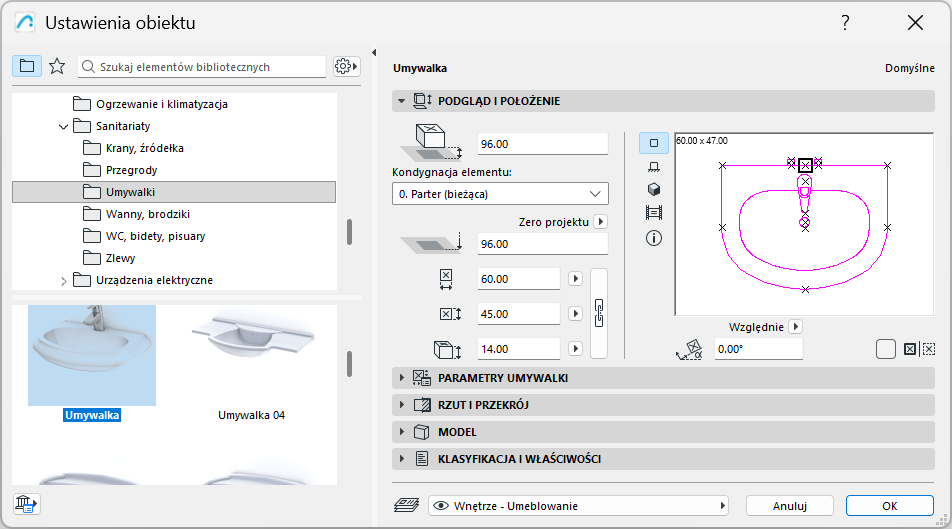Click the folder view icon
952x529 pixels.
pyautogui.click(x=27, y=67)
